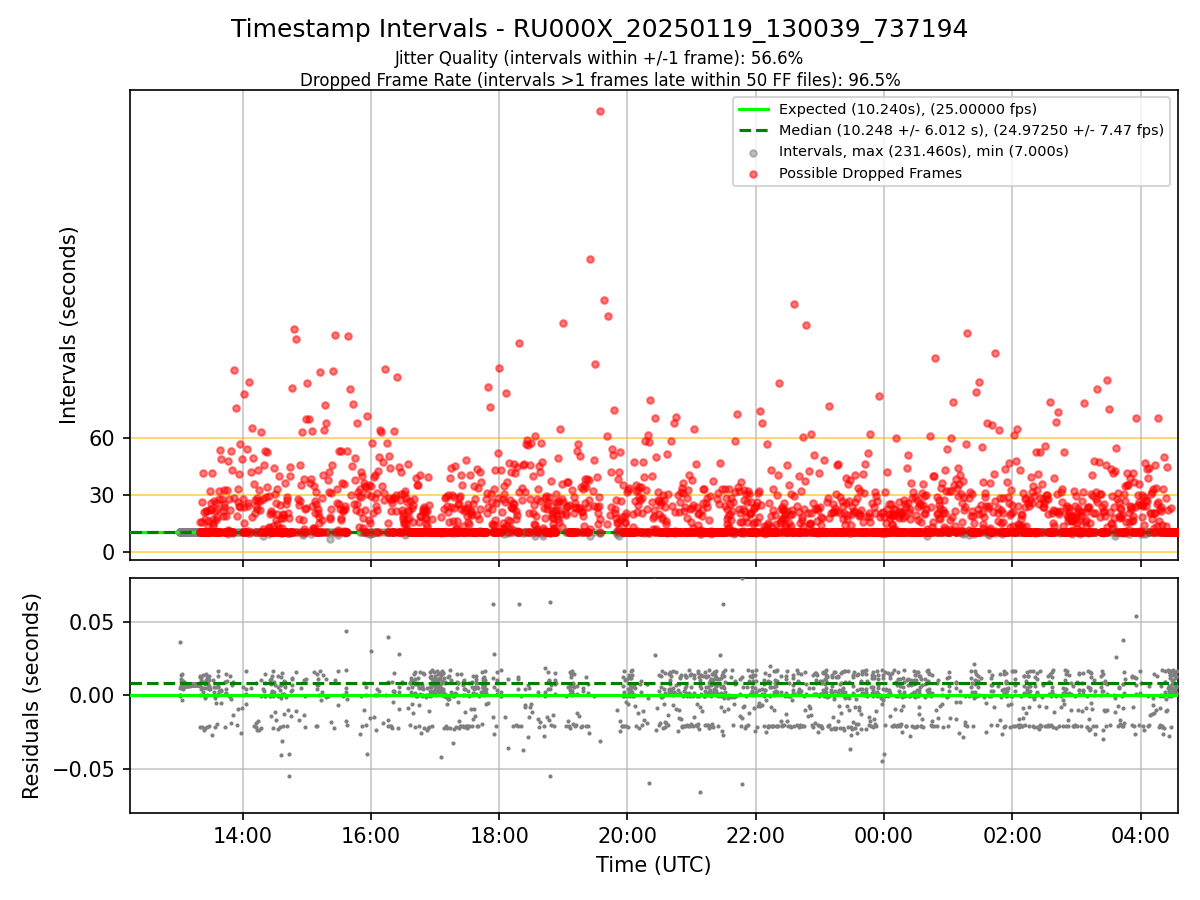This screenshot has width=1200, height=900.
Task: Click the 'Time (UTC)' x-axis label
Action: coord(654,865)
